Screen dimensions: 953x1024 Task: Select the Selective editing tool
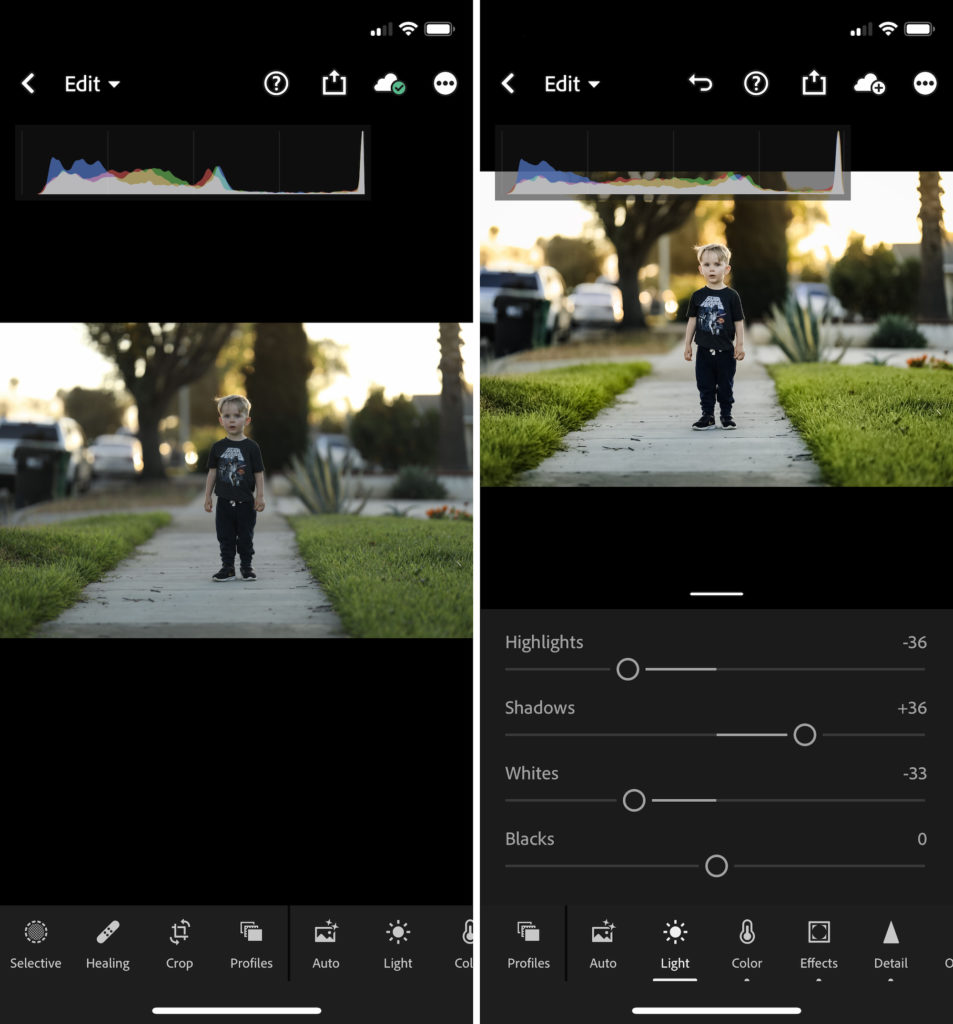pyautogui.click(x=36, y=944)
